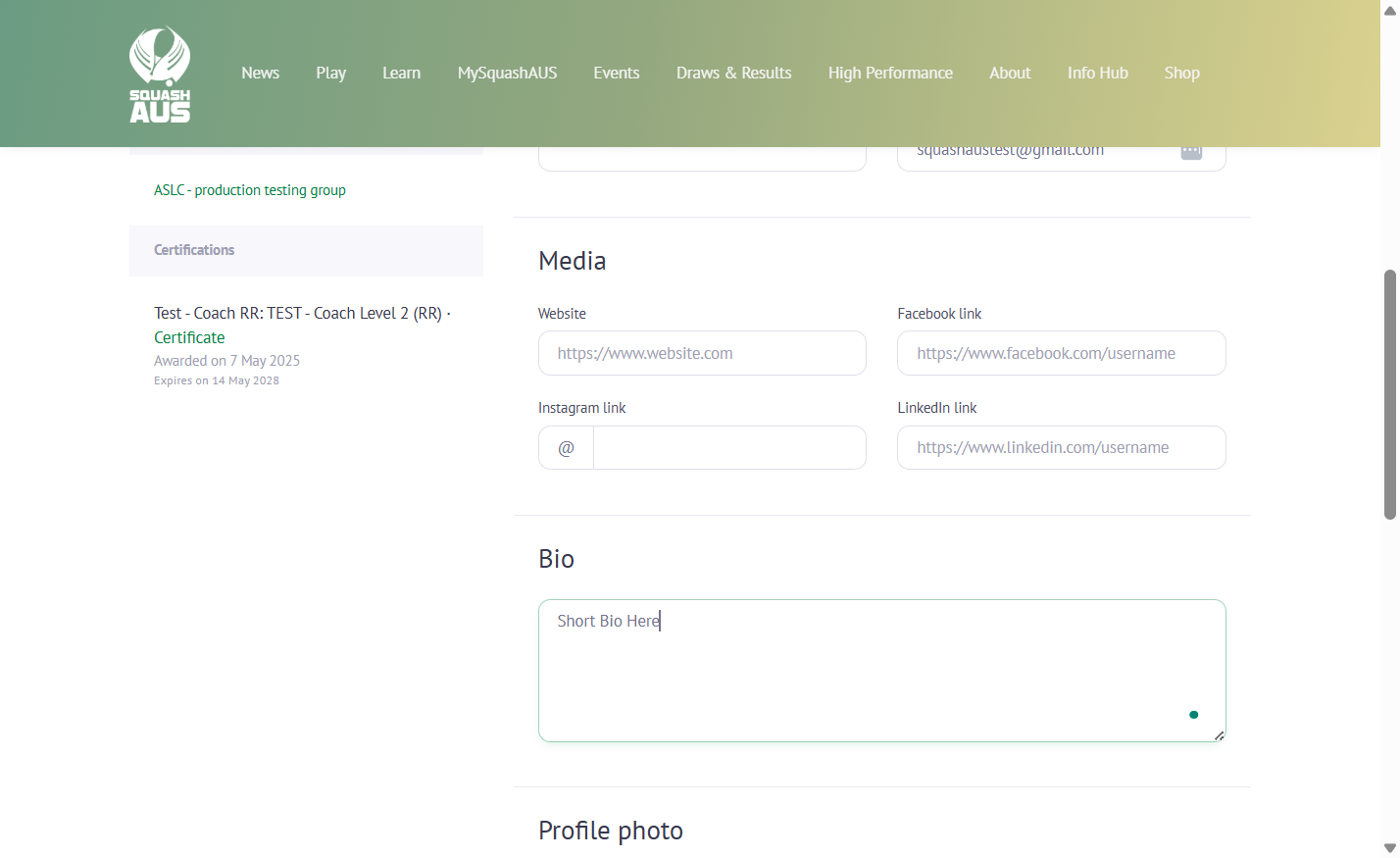Click the Media section heading

(573, 261)
